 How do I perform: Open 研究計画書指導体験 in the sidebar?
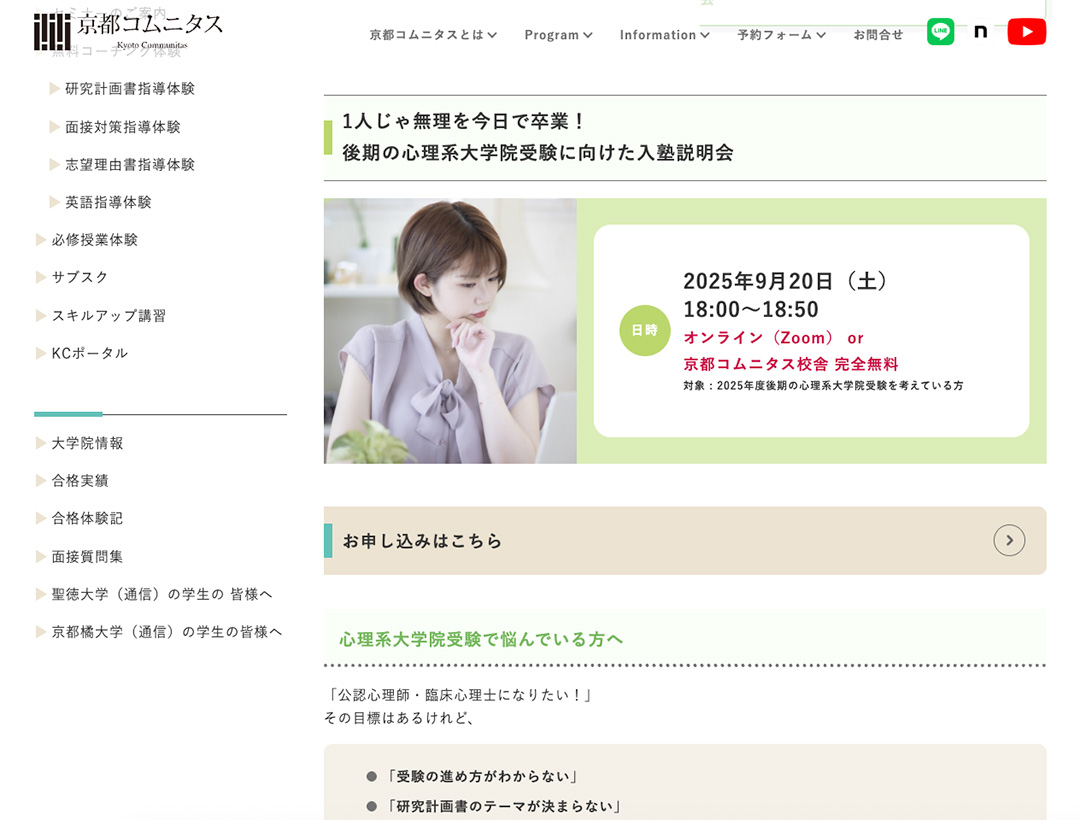130,89
